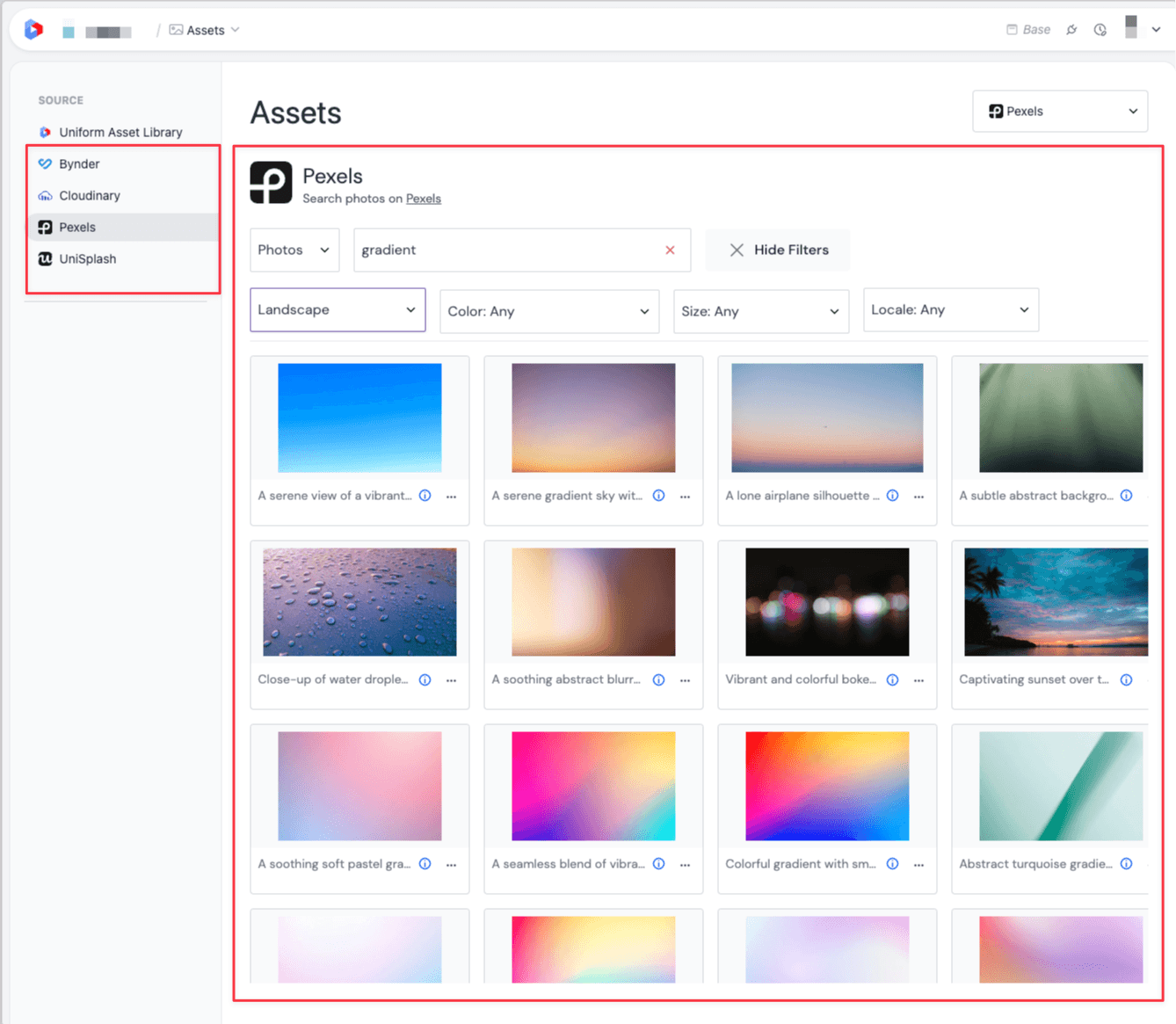This screenshot has height=1024, width=1176.
Task: Open the Assets breadcrumb dropdown
Action: pos(205,30)
